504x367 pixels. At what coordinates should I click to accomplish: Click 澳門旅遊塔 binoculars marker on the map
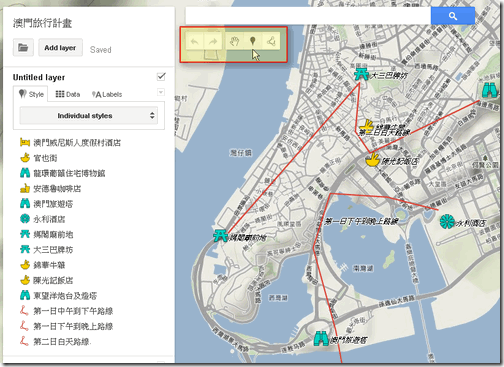click(x=321, y=339)
